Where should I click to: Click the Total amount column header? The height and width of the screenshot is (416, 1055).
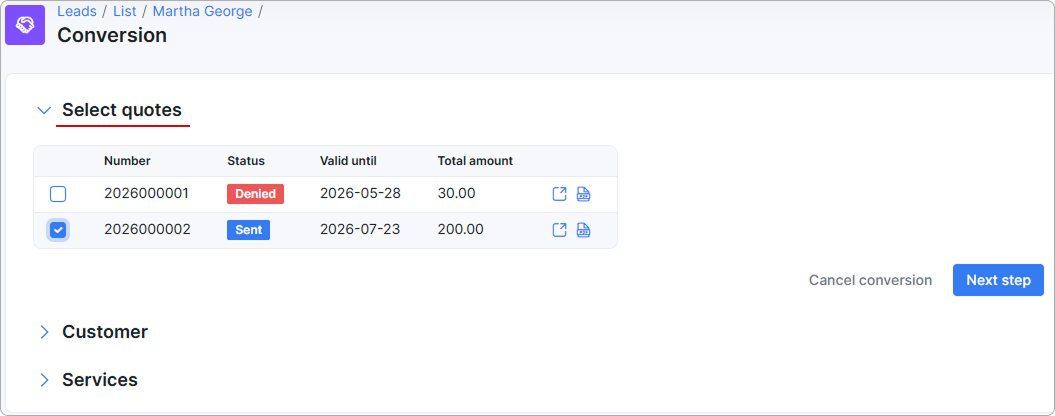pos(475,161)
